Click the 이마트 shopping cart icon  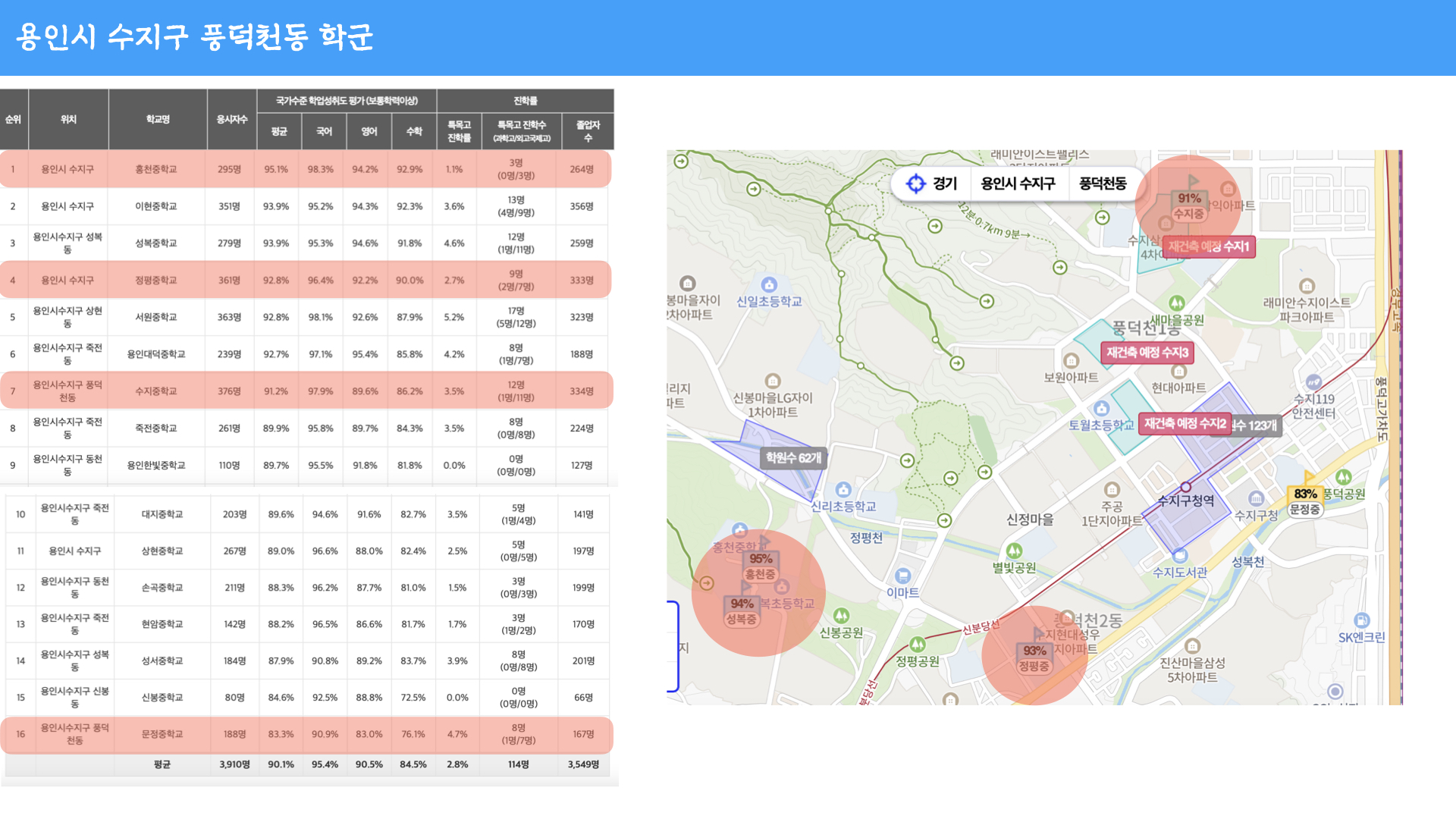pyautogui.click(x=902, y=576)
